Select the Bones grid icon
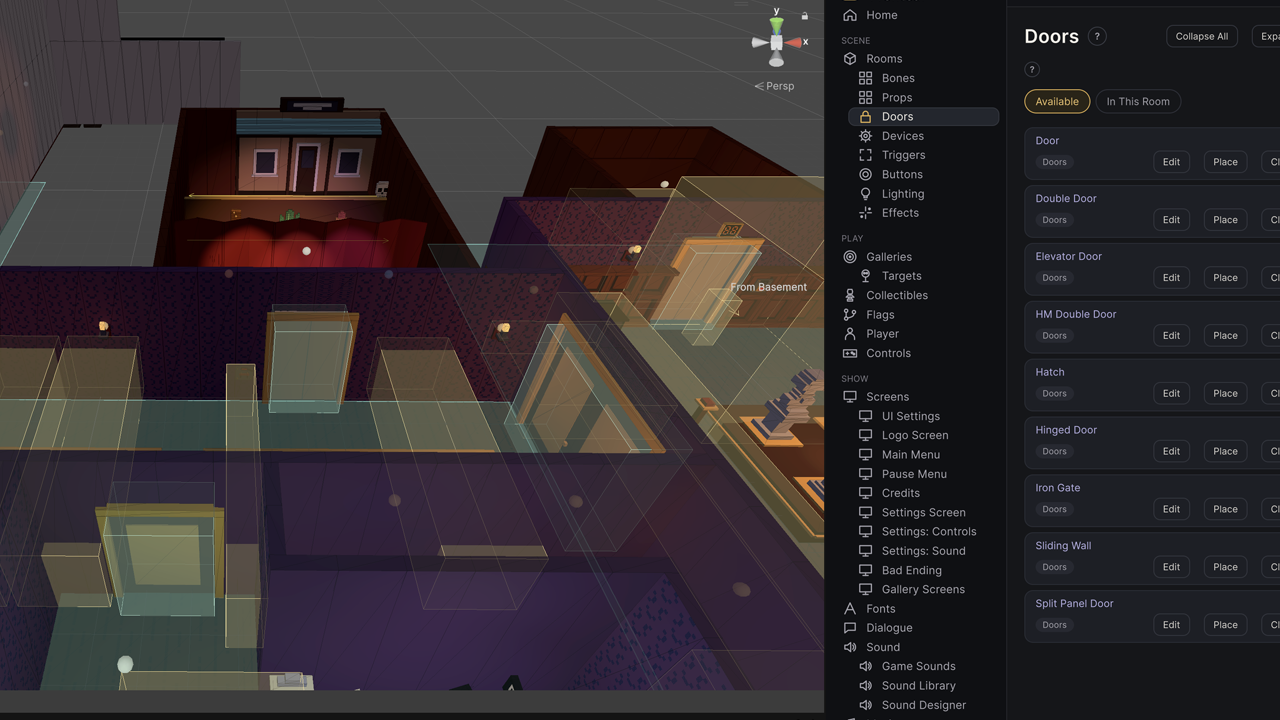The width and height of the screenshot is (1280, 720). click(x=866, y=78)
